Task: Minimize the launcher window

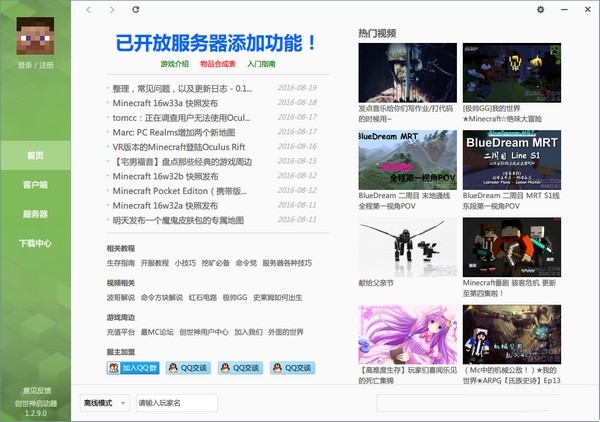Action: 564,10
